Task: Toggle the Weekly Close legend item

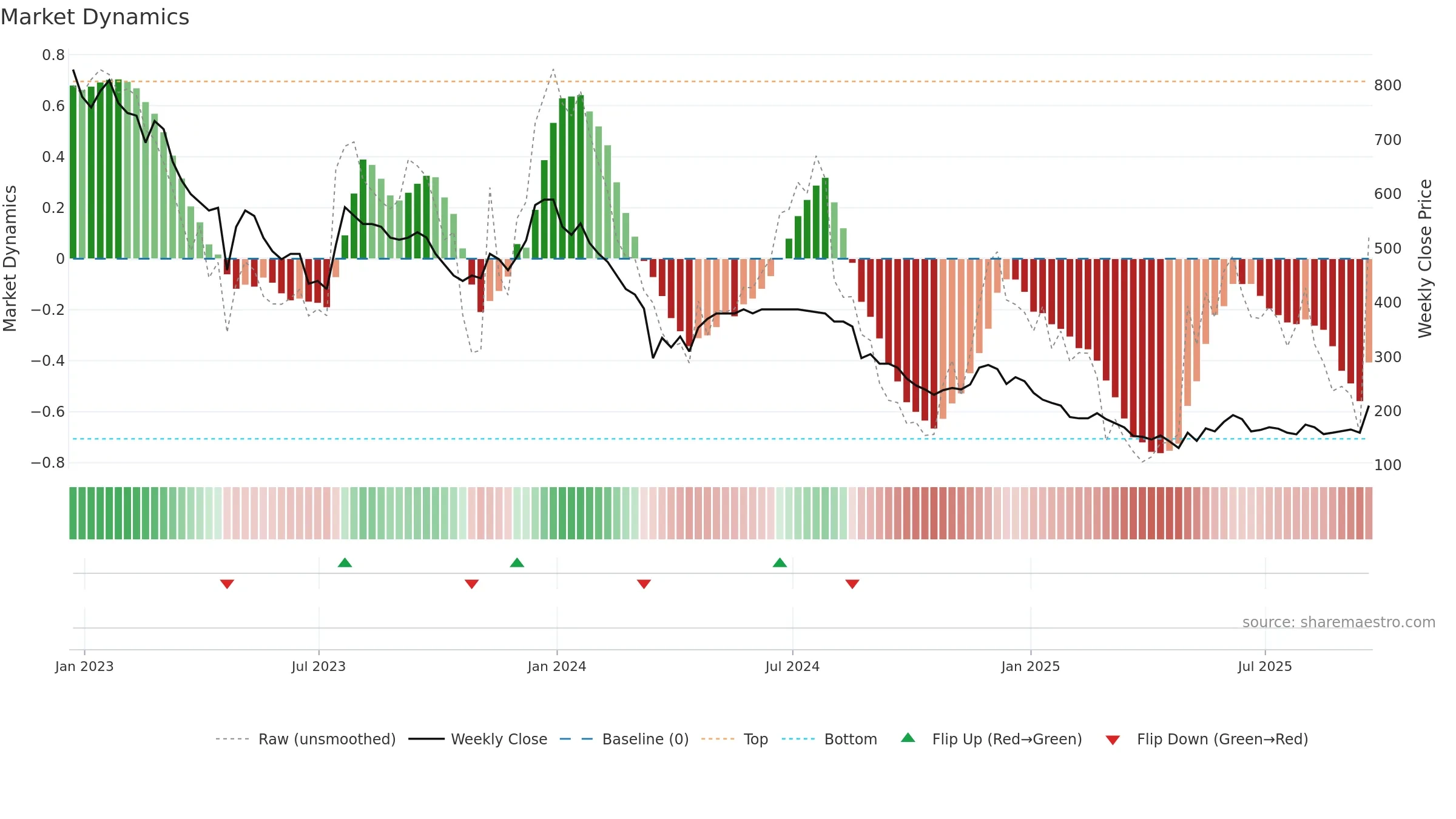Action: click(478, 739)
